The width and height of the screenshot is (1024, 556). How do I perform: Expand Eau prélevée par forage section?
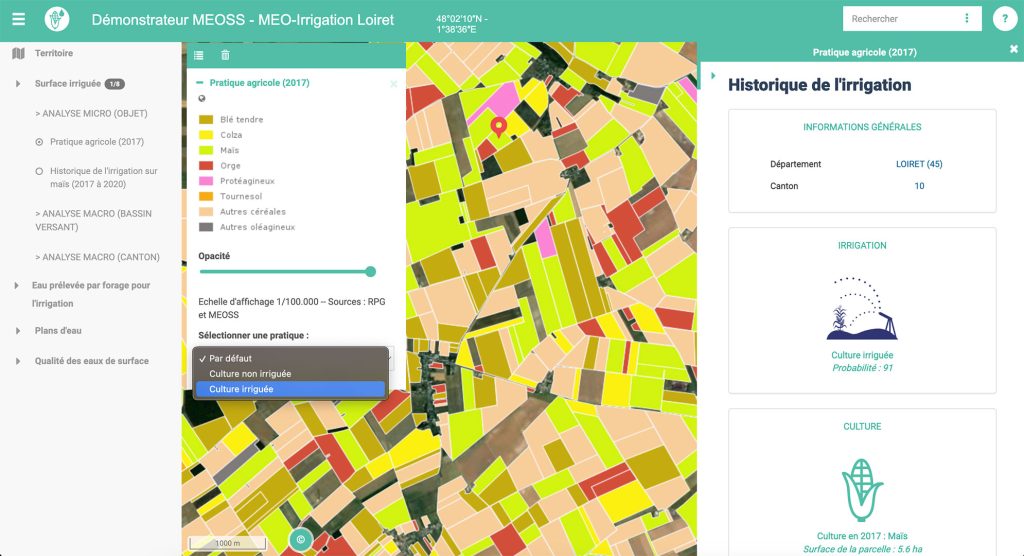[16, 286]
